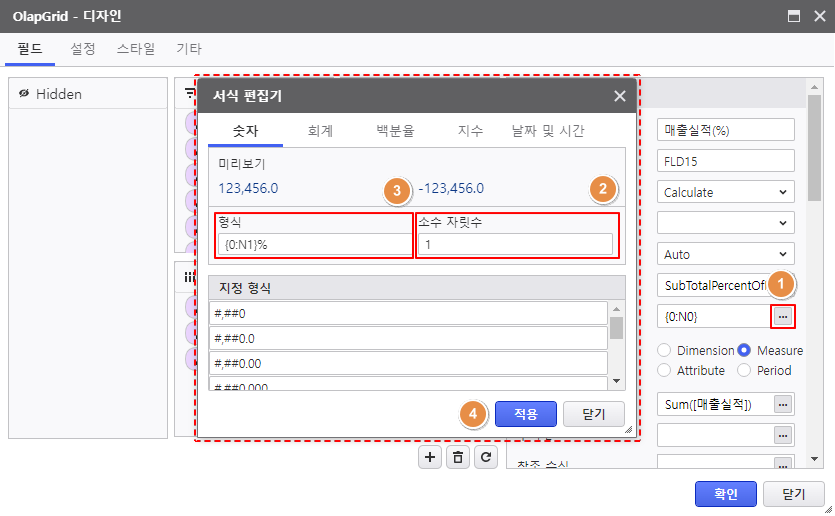Click the refresh fields icon
The image size is (835, 516).
point(486,457)
